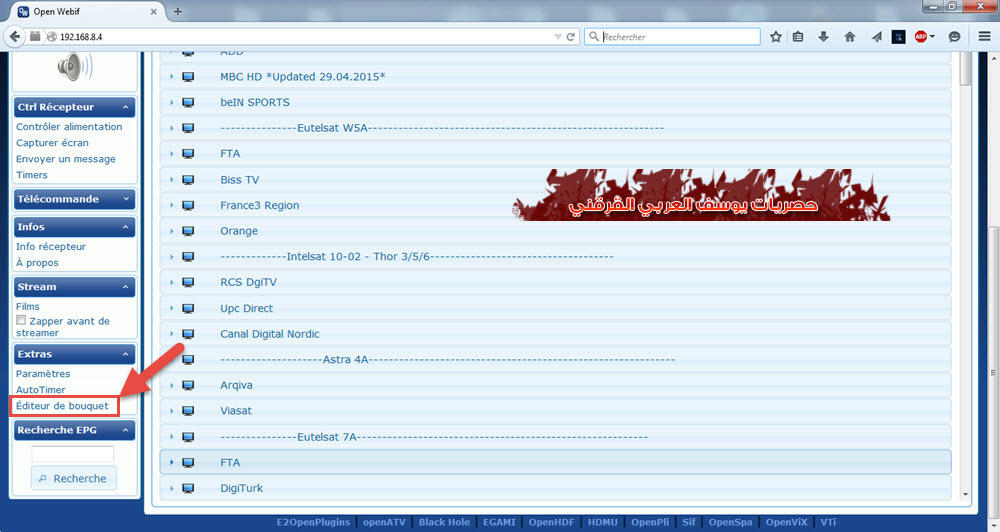1000x532 pixels.
Task: Open AutoTimer link
Action: click(x=41, y=390)
